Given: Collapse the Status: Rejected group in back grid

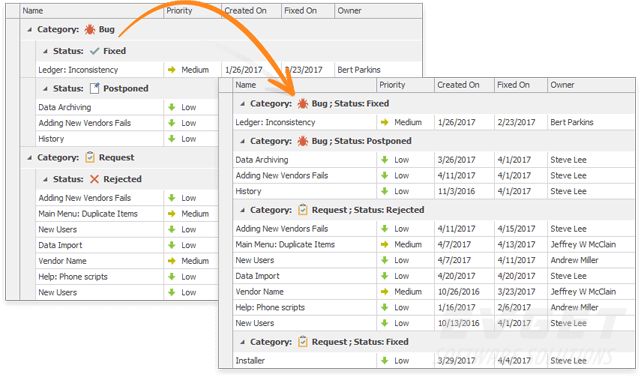Looking at the screenshot, I should [x=45, y=180].
